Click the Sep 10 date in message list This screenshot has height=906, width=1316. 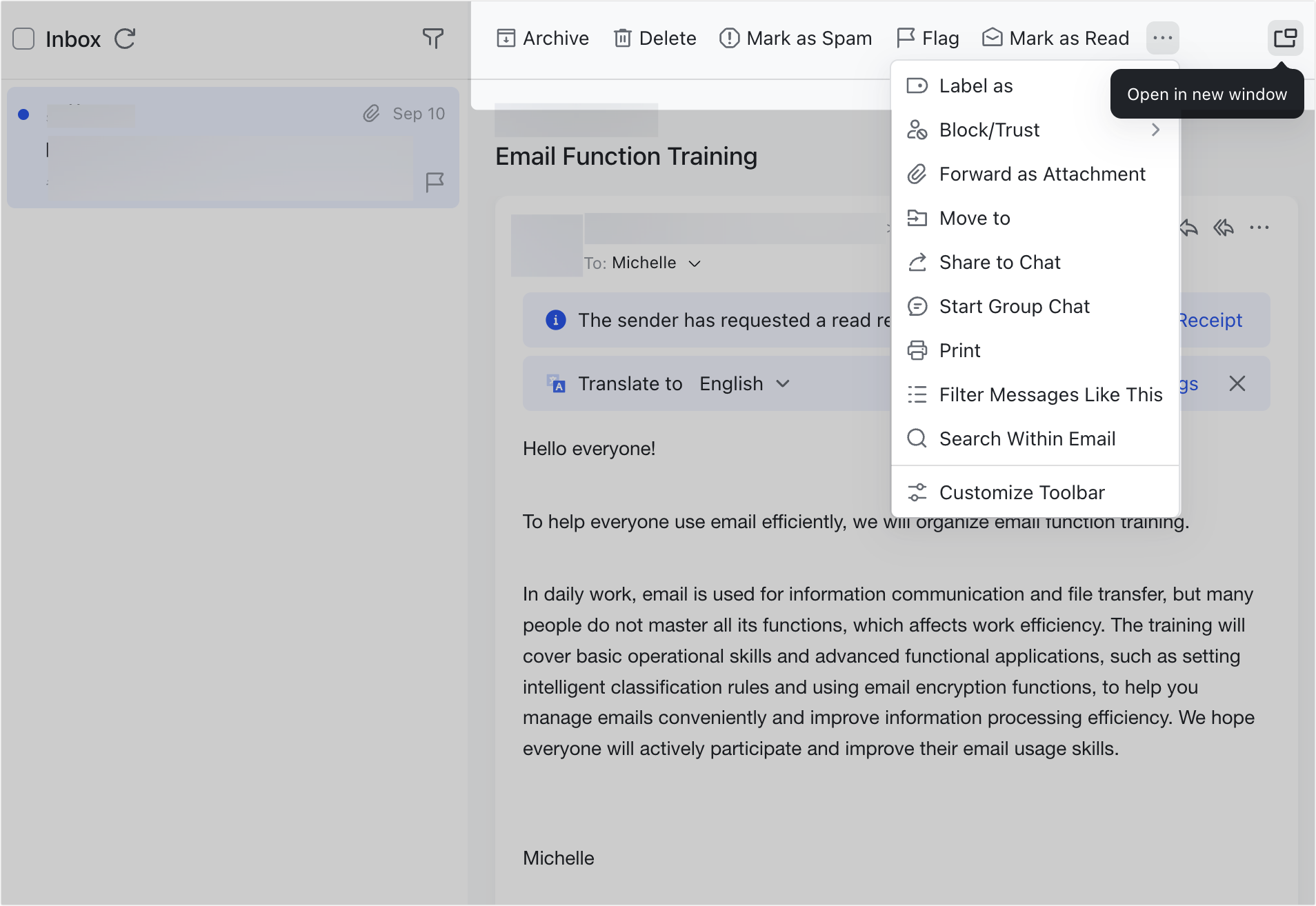coord(419,114)
